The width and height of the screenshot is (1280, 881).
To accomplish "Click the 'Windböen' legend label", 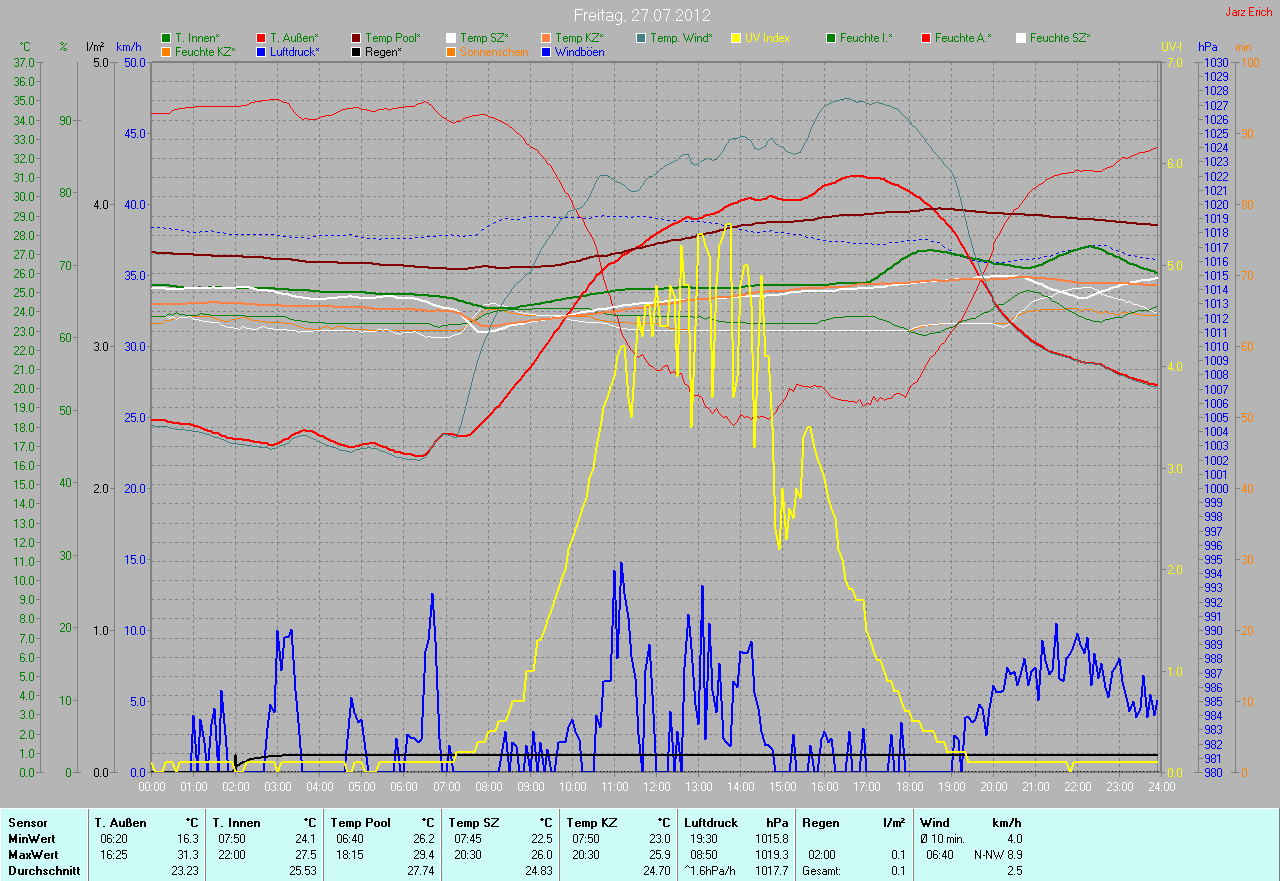I will pos(579,51).
